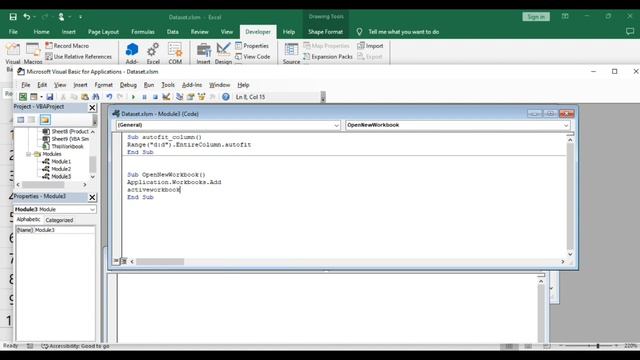Open the VBA editor Debug menu
Screen dimensions: 640x360
[x=128, y=85]
